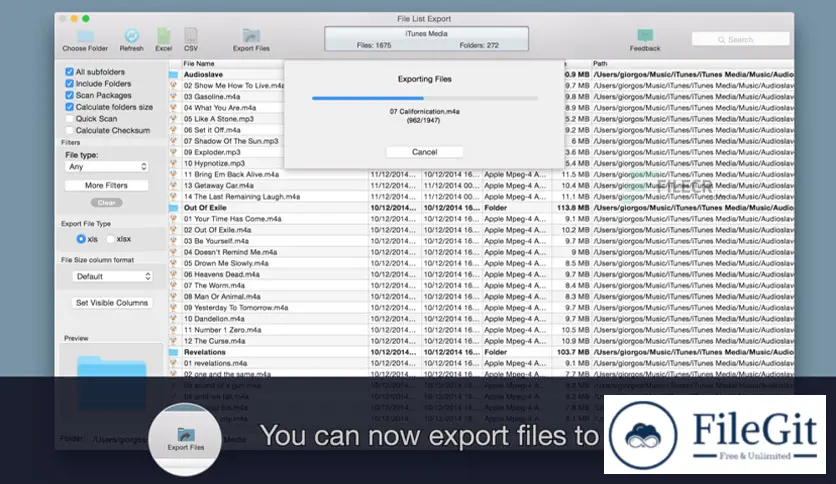Click the export progress bar
This screenshot has height=484, width=836.
(x=424, y=98)
